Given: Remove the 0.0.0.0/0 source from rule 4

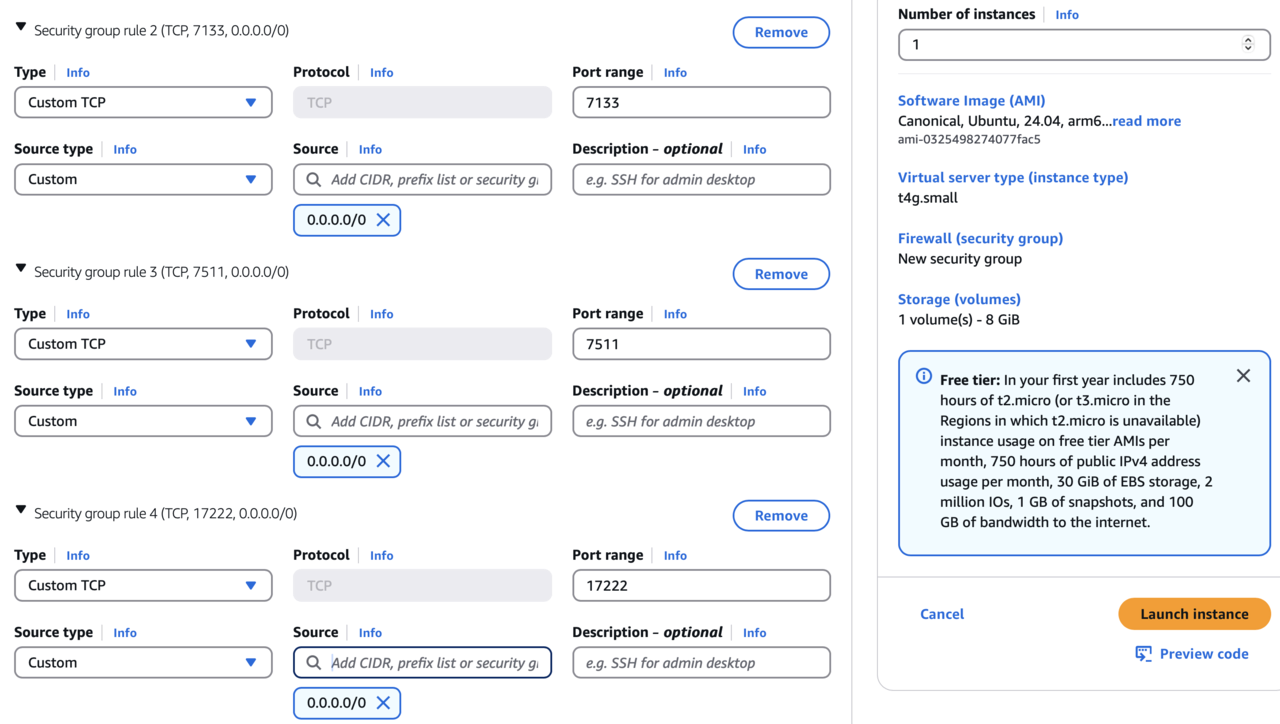Looking at the screenshot, I should [x=383, y=703].
